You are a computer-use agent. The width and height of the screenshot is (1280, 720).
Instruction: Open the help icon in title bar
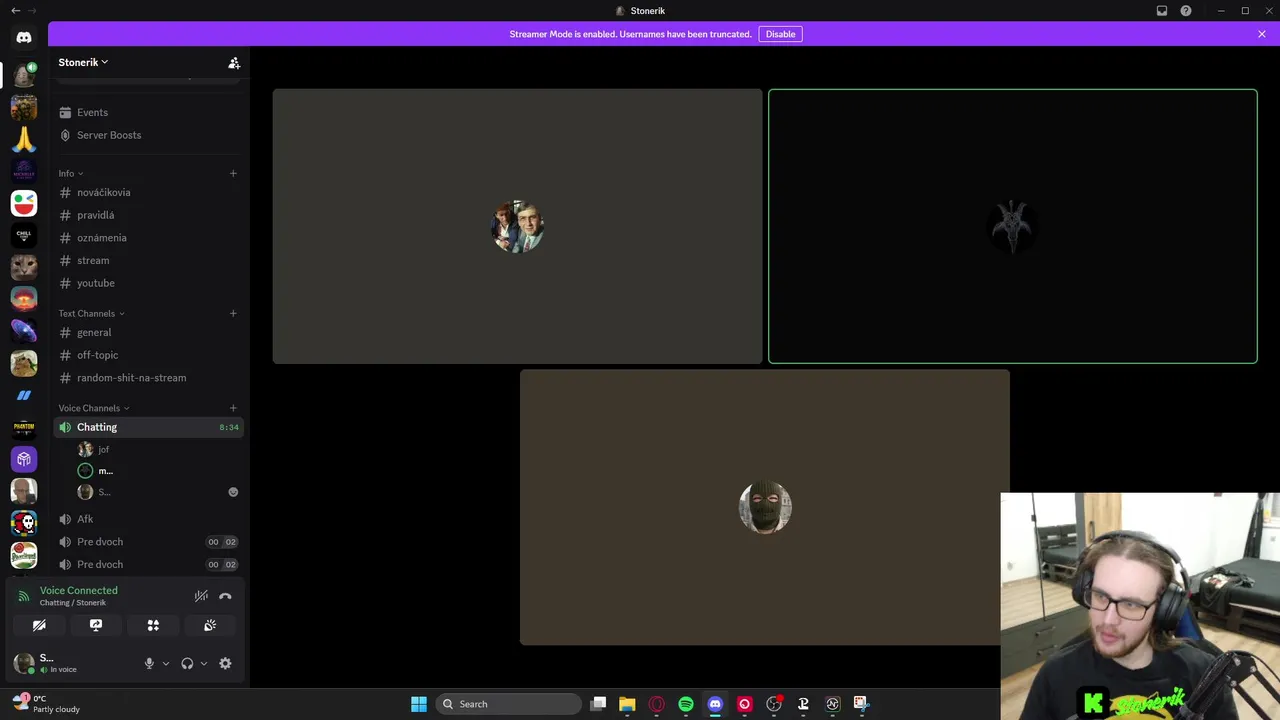click(1186, 11)
